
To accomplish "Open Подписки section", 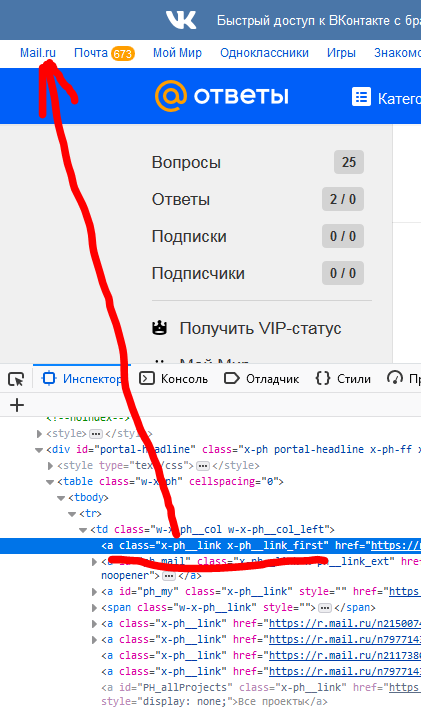I will (x=189, y=237).
